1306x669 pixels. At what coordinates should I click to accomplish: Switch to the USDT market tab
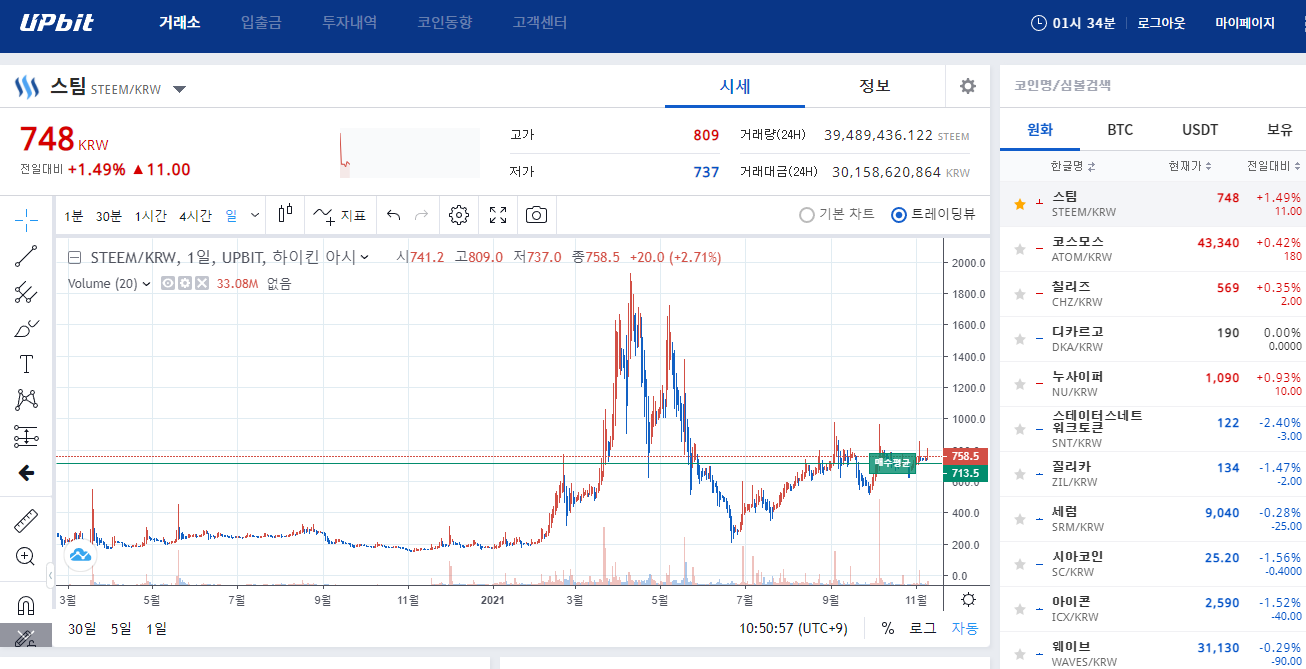click(1200, 130)
